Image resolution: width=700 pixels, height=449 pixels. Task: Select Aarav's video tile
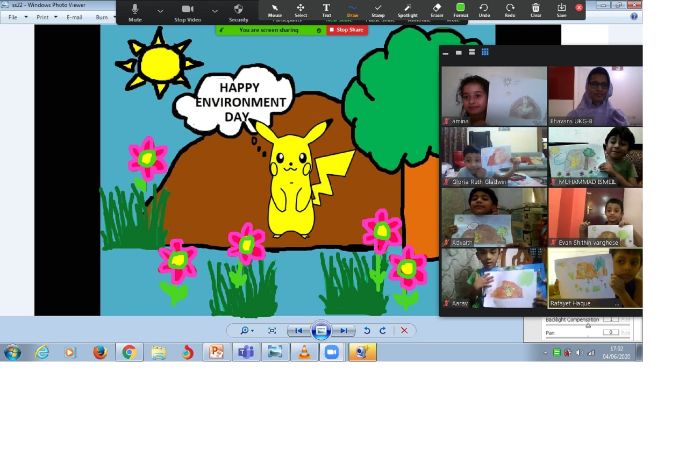coord(494,278)
